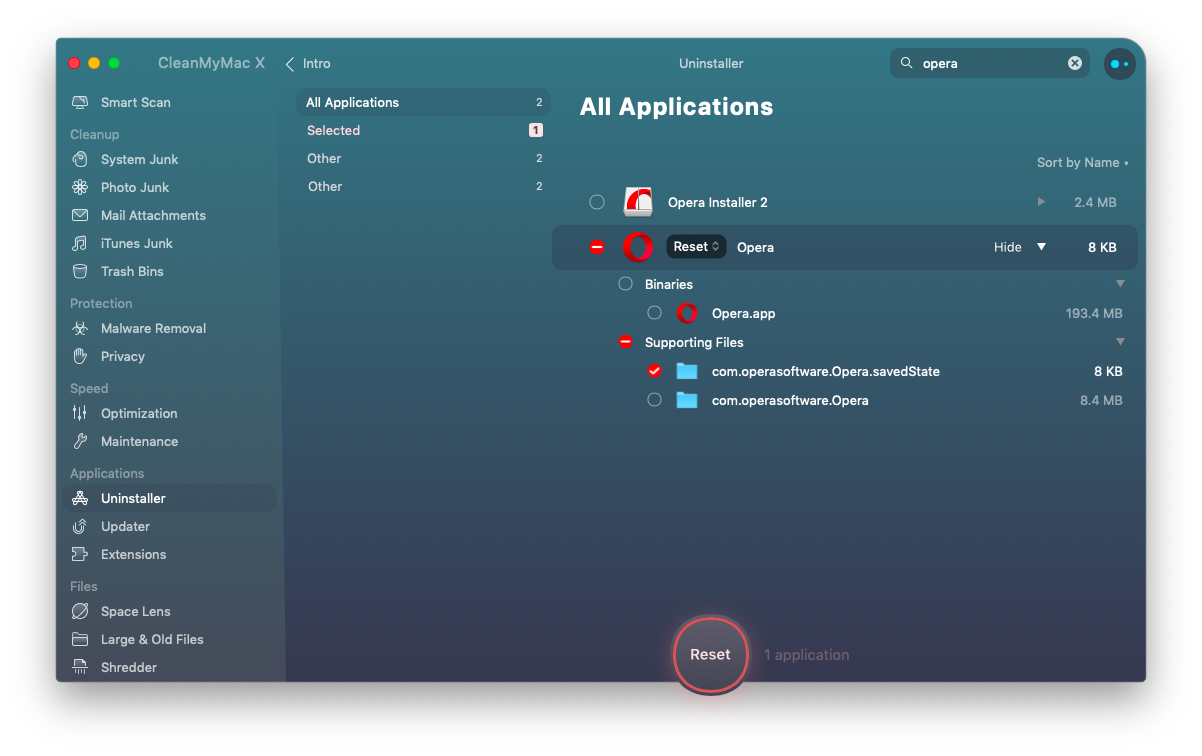Expand Opera Installer 2 details arrow
The image size is (1202, 756).
(x=1041, y=202)
